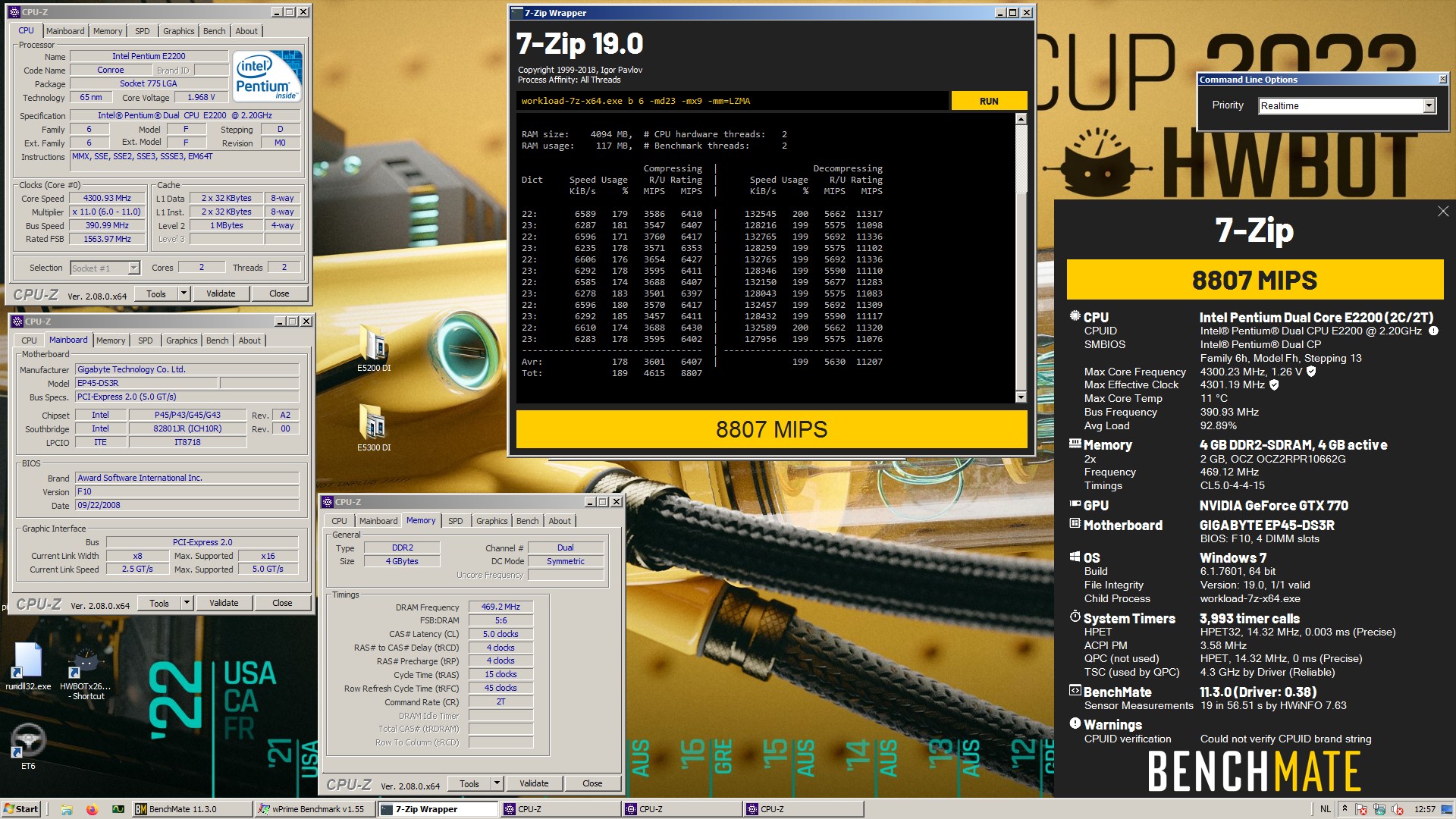Open About tab in CPU-Z Memory window
The image size is (1456, 819).
point(560,521)
